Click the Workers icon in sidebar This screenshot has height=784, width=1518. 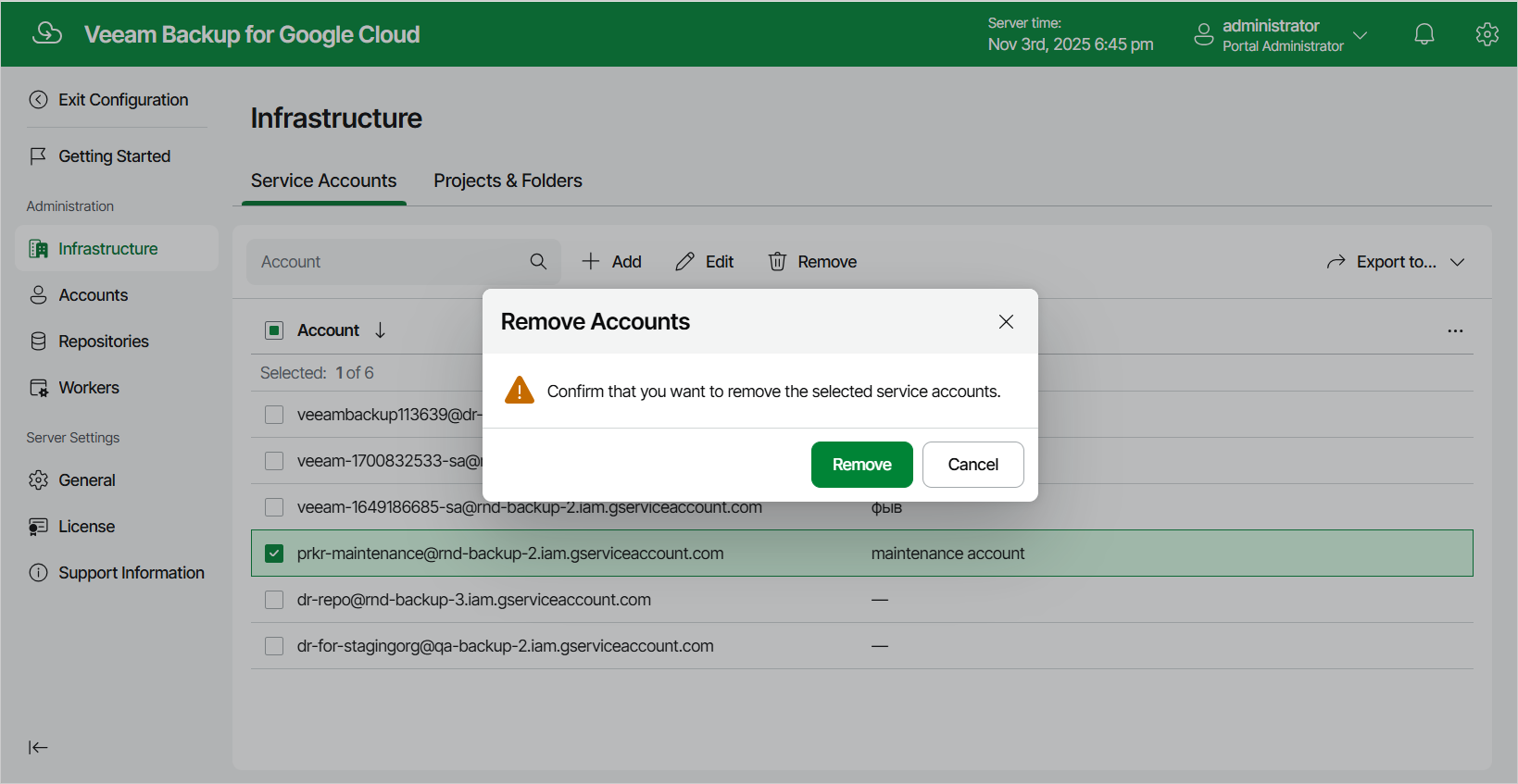tap(38, 388)
